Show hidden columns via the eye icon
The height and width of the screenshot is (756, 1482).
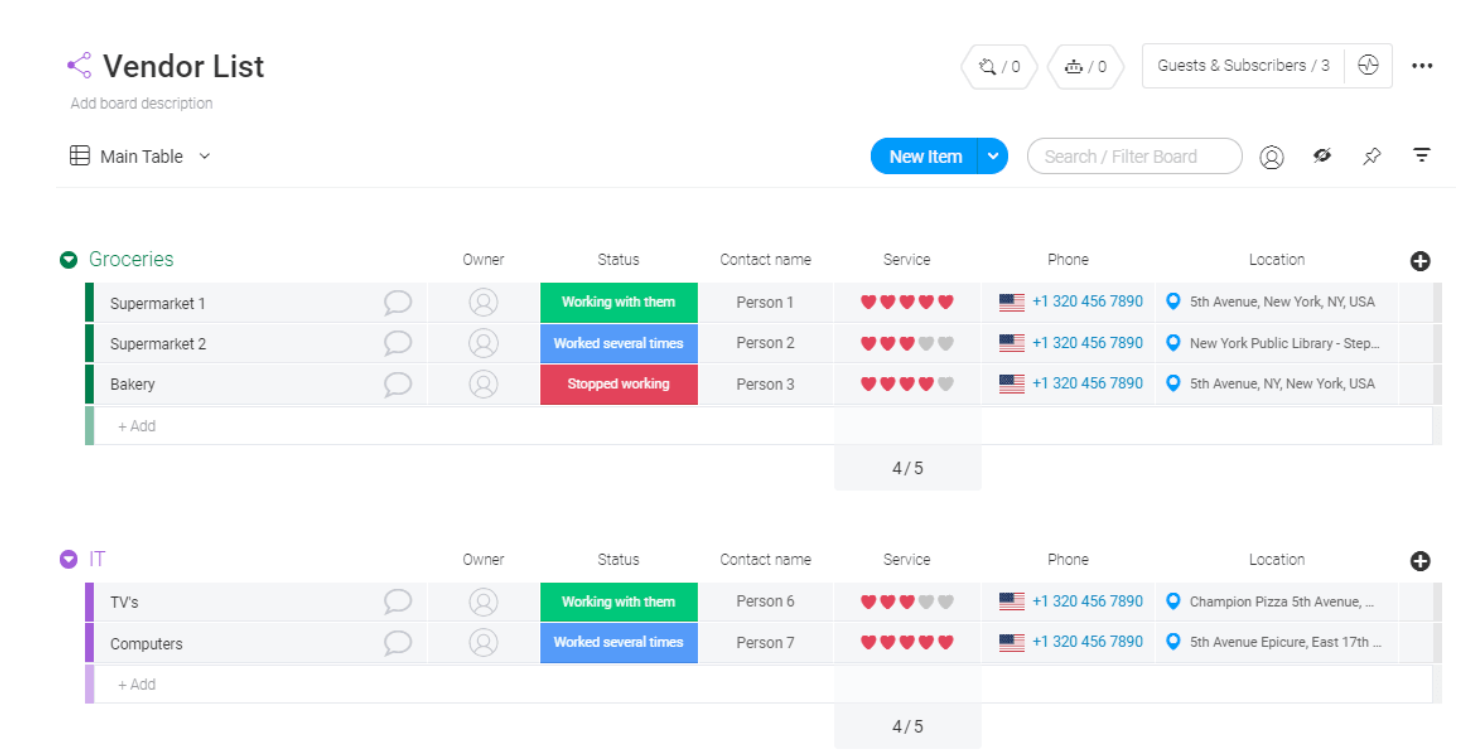(x=1322, y=155)
